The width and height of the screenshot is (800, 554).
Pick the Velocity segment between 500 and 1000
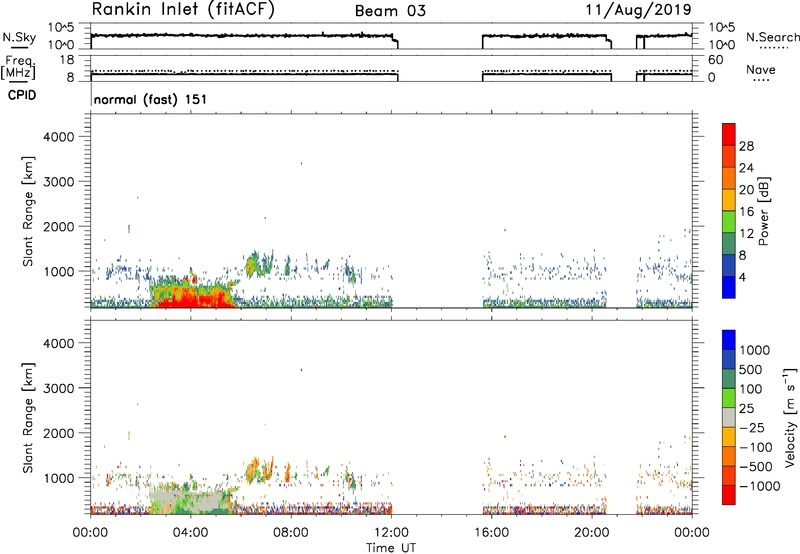(729, 359)
